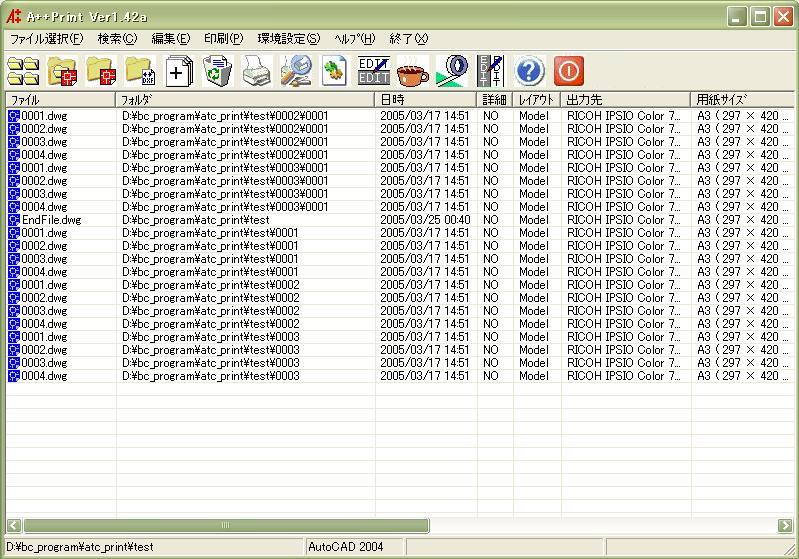Open the 環境設定(S) menu
This screenshot has width=799, height=559.
coord(288,39)
